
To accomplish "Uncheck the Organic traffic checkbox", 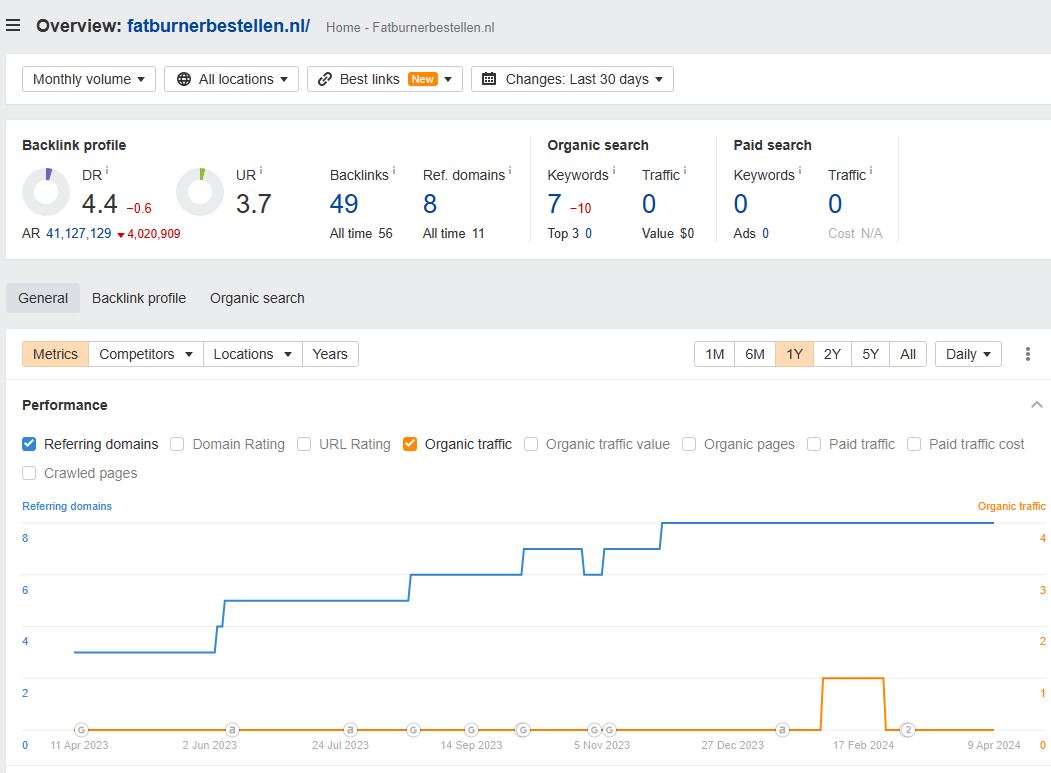I will click(410, 444).
